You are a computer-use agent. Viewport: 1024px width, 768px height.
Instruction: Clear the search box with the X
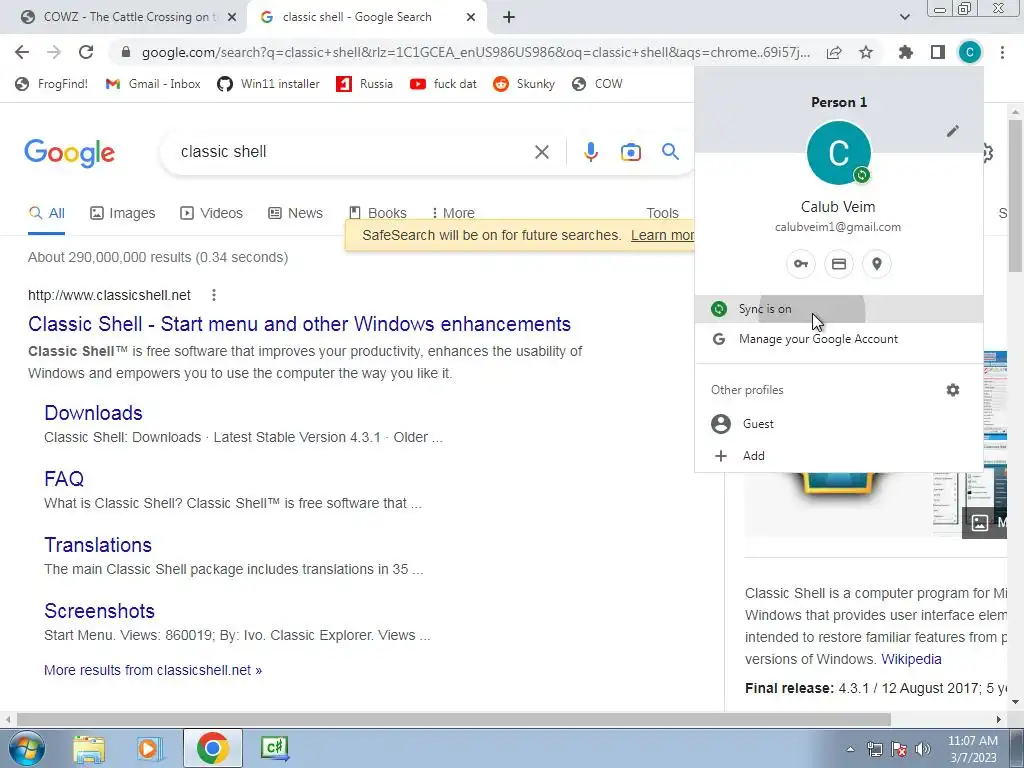(x=541, y=152)
